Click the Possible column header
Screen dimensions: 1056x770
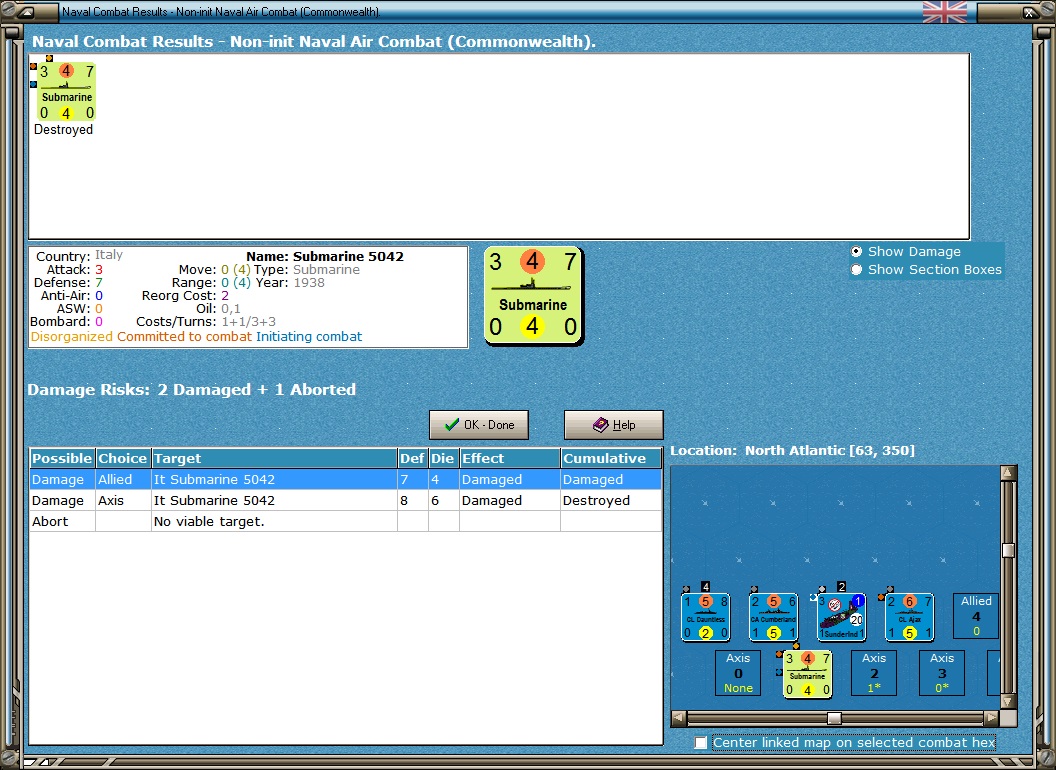point(62,458)
